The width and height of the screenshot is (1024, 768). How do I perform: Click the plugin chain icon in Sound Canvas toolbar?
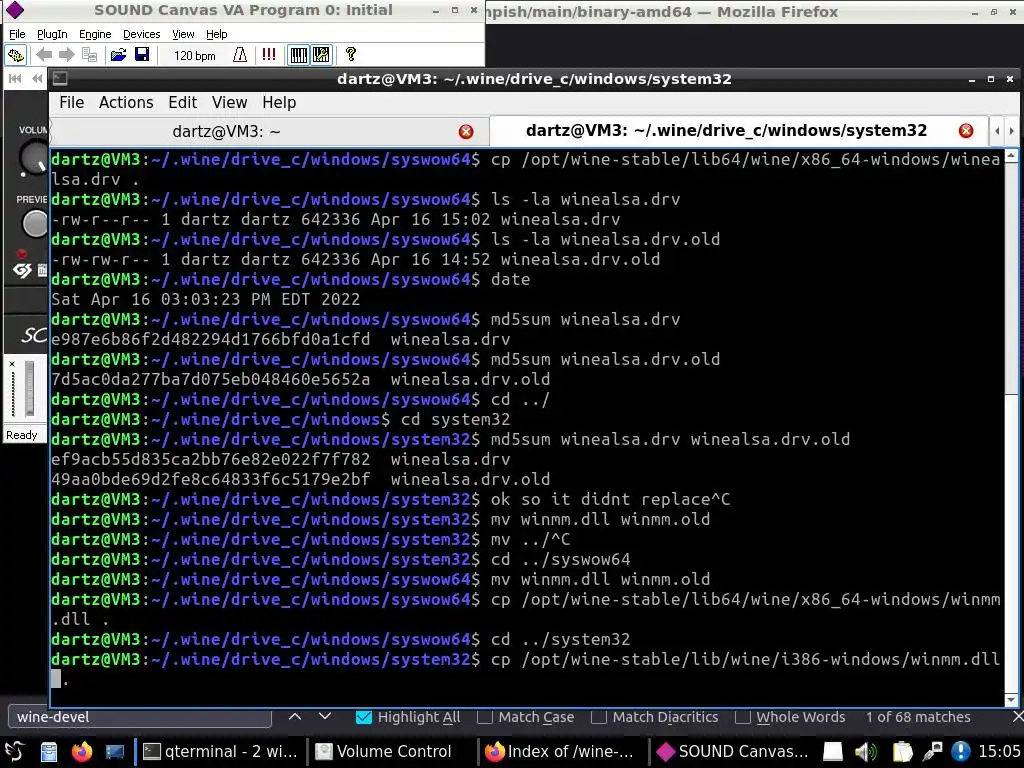pyautogui.click(x=16, y=55)
